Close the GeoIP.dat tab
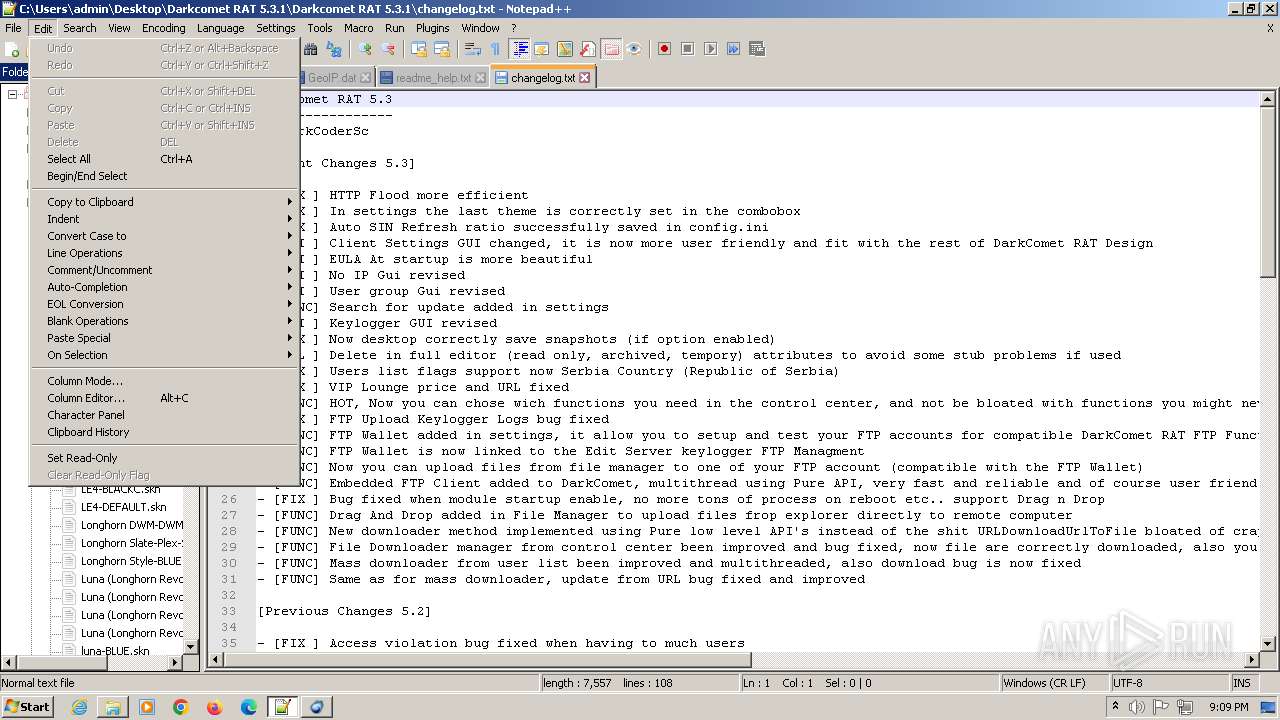1280x720 pixels. (x=365, y=77)
